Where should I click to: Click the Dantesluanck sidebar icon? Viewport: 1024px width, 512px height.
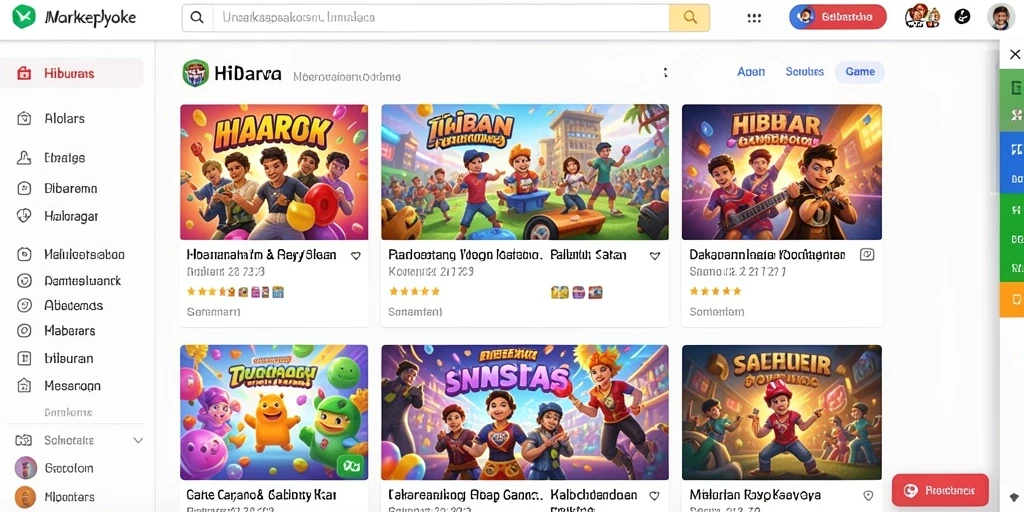(x=24, y=281)
